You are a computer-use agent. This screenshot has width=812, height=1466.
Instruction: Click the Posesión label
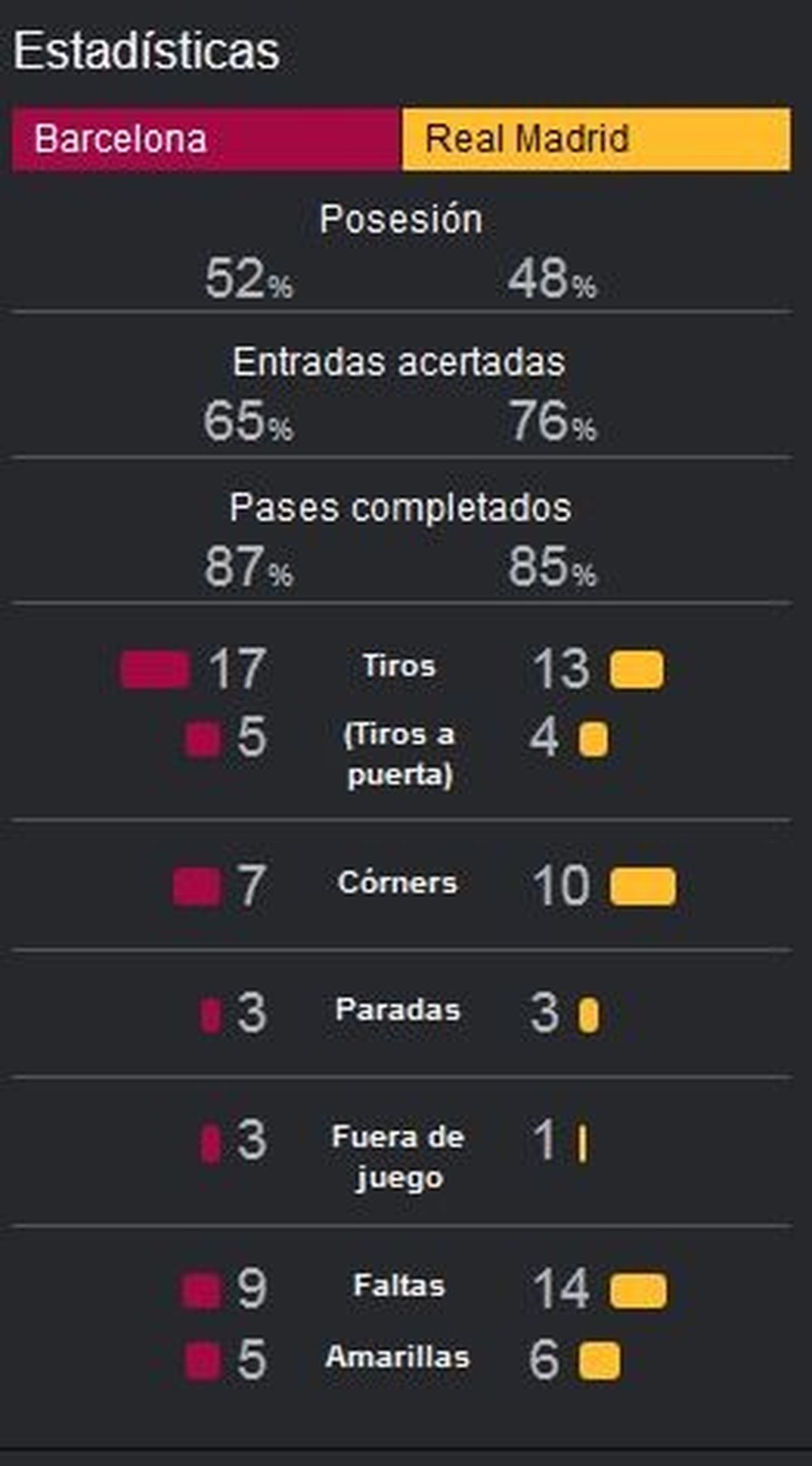(x=401, y=219)
